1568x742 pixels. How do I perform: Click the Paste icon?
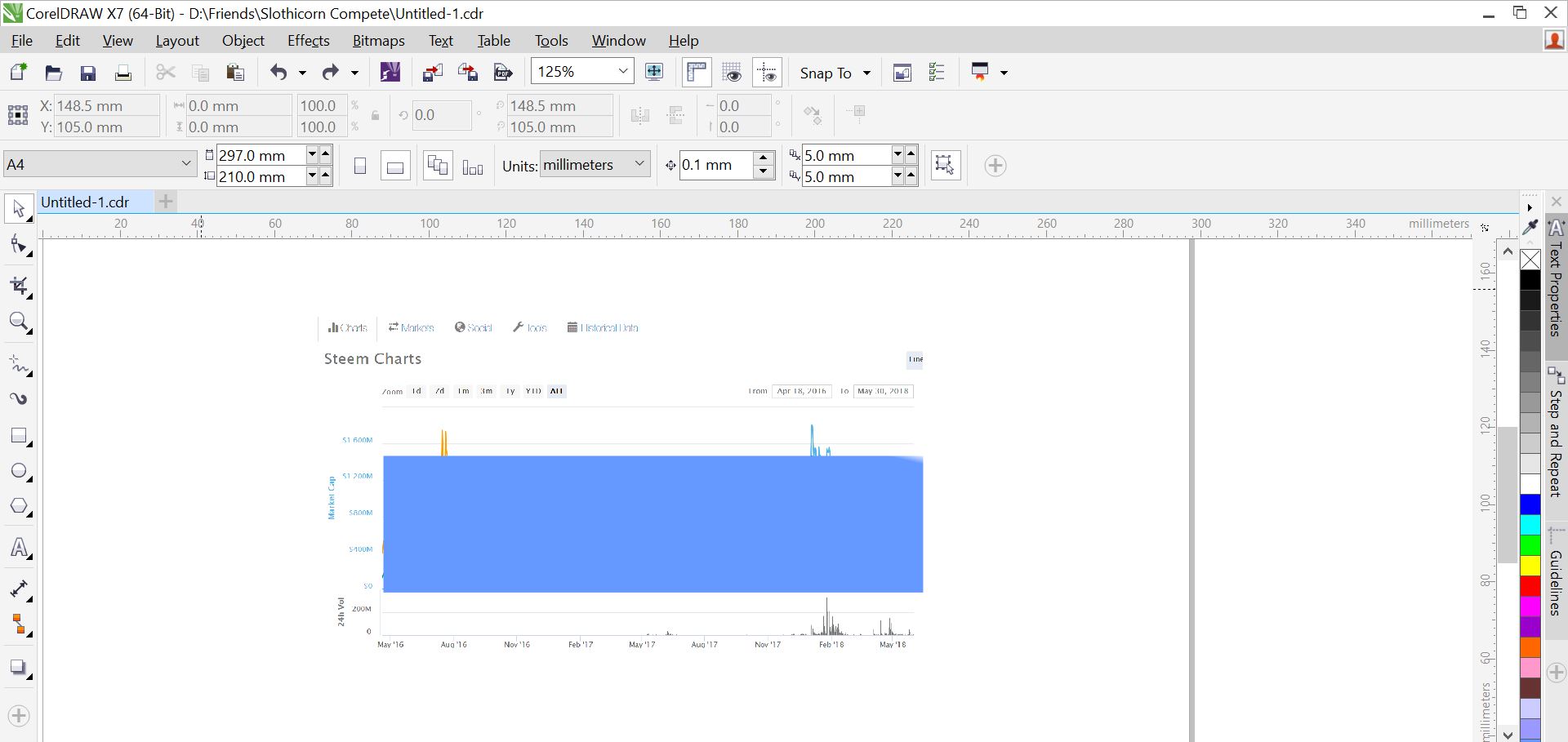[x=235, y=73]
